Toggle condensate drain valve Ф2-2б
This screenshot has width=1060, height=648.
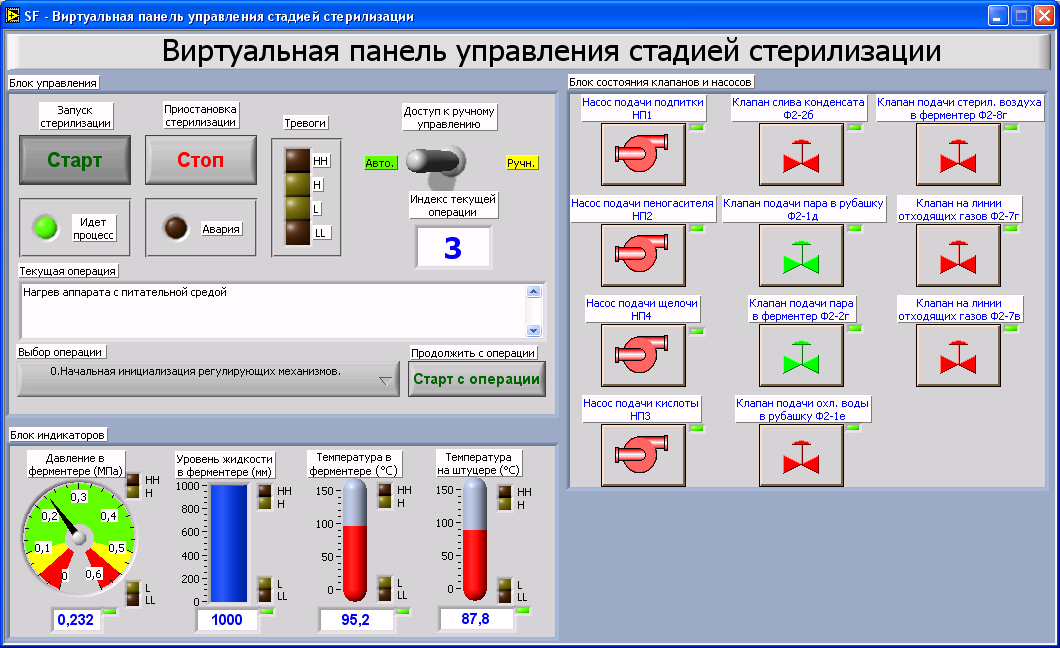click(800, 155)
